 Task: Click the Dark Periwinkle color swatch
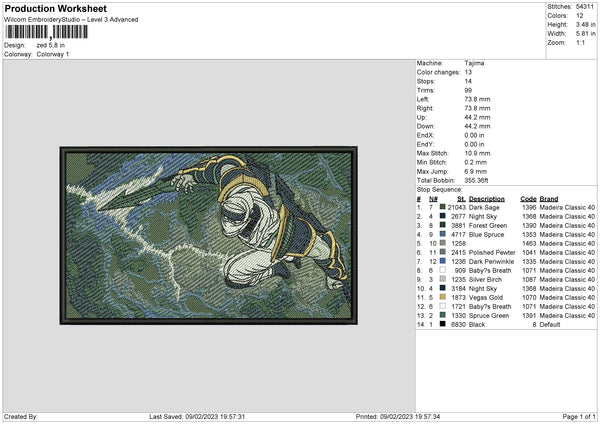tap(442, 260)
